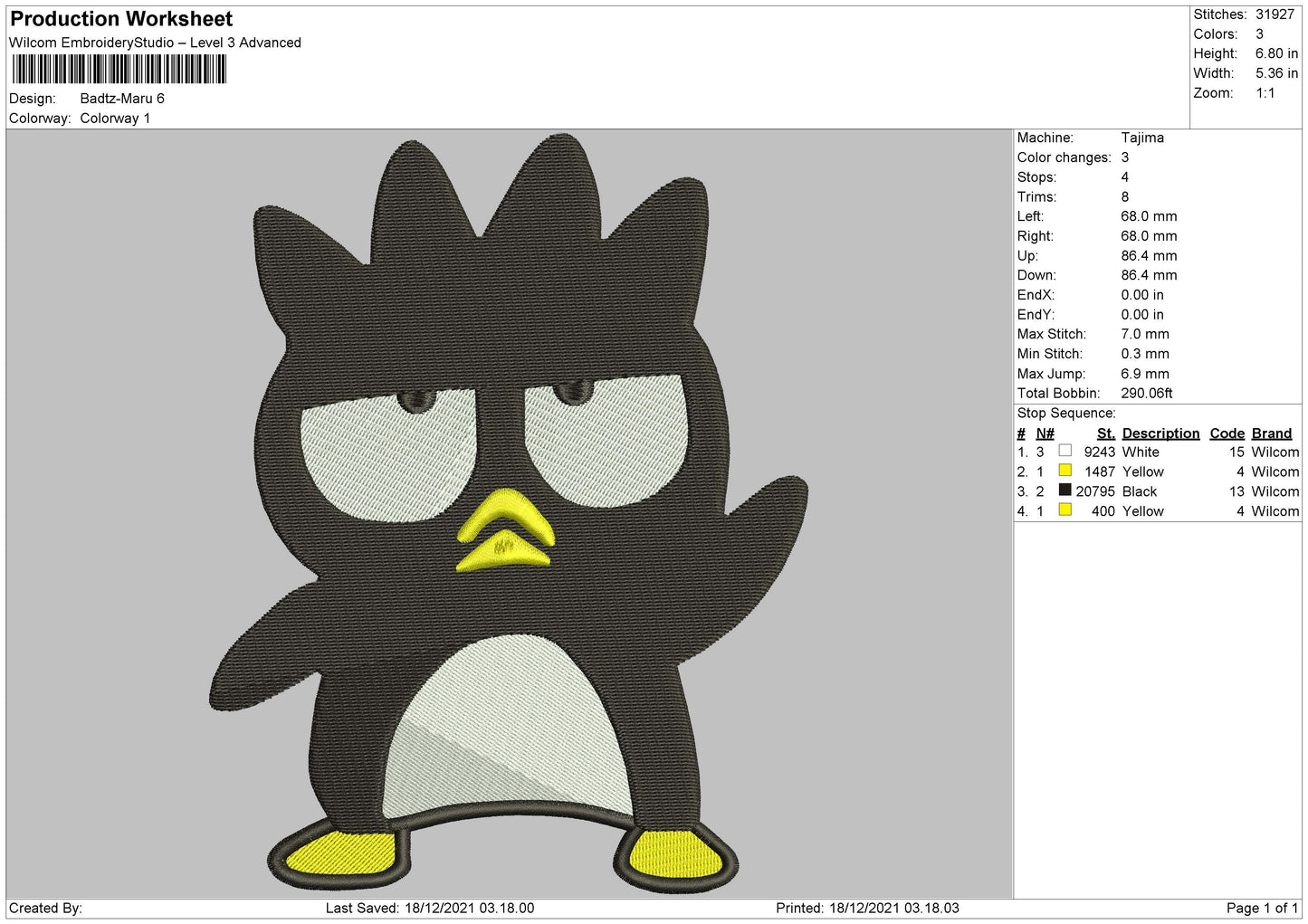This screenshot has width=1308, height=924.
Task: Click the 'Created By:' footer label
Action: 45,908
